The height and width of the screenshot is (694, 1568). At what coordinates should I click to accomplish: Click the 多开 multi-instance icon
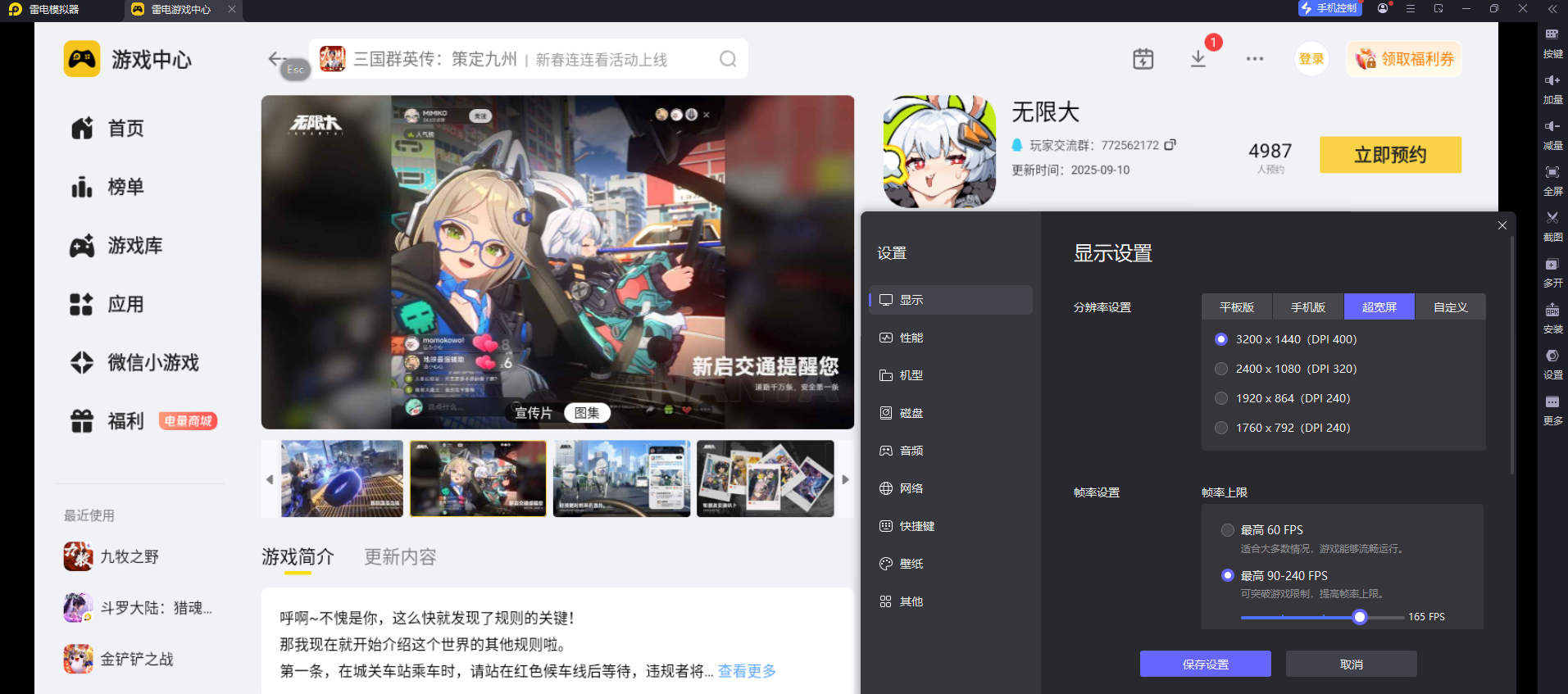(1552, 272)
